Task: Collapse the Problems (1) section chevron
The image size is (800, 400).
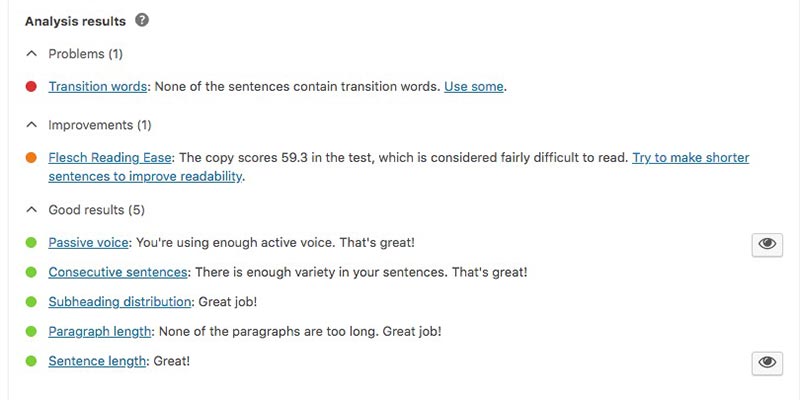Action: [x=32, y=54]
